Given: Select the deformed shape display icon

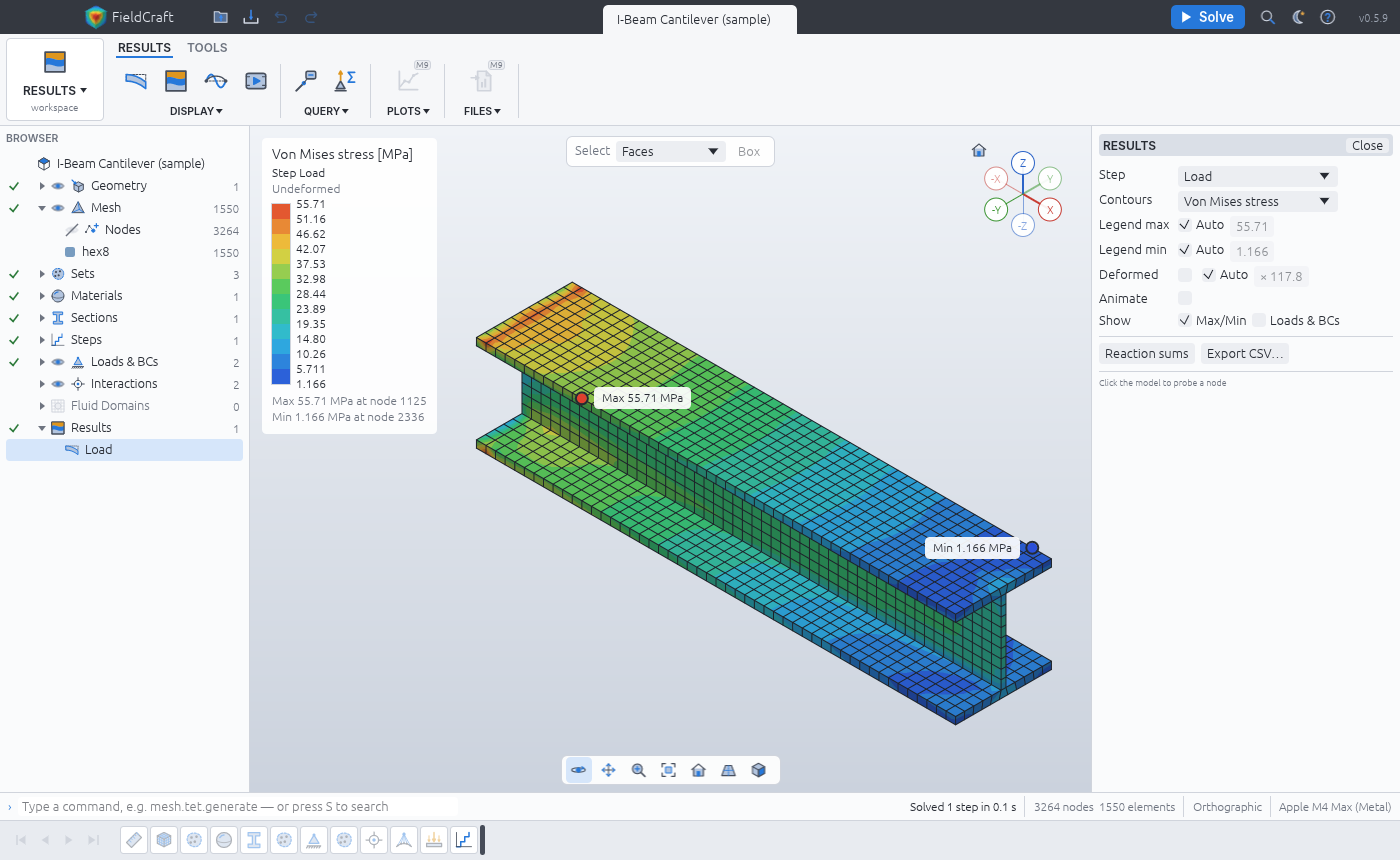Looking at the screenshot, I should [x=136, y=81].
